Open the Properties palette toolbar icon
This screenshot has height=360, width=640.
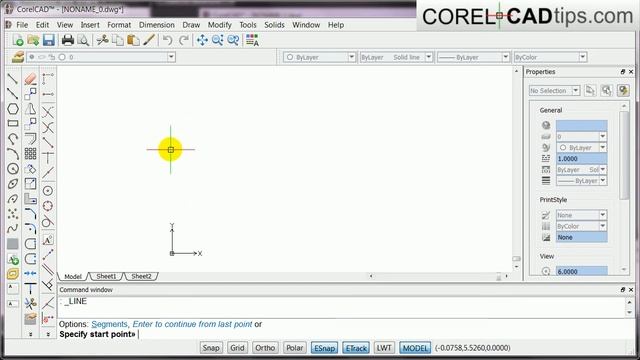[252, 40]
